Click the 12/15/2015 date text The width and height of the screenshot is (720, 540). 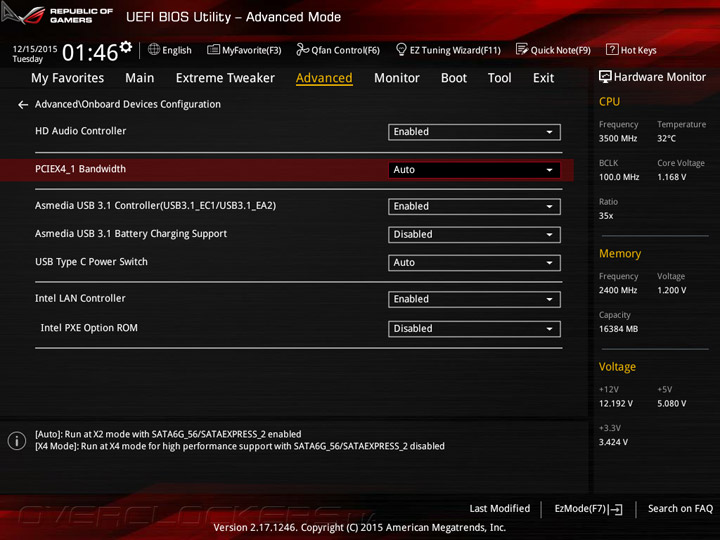tap(35, 49)
